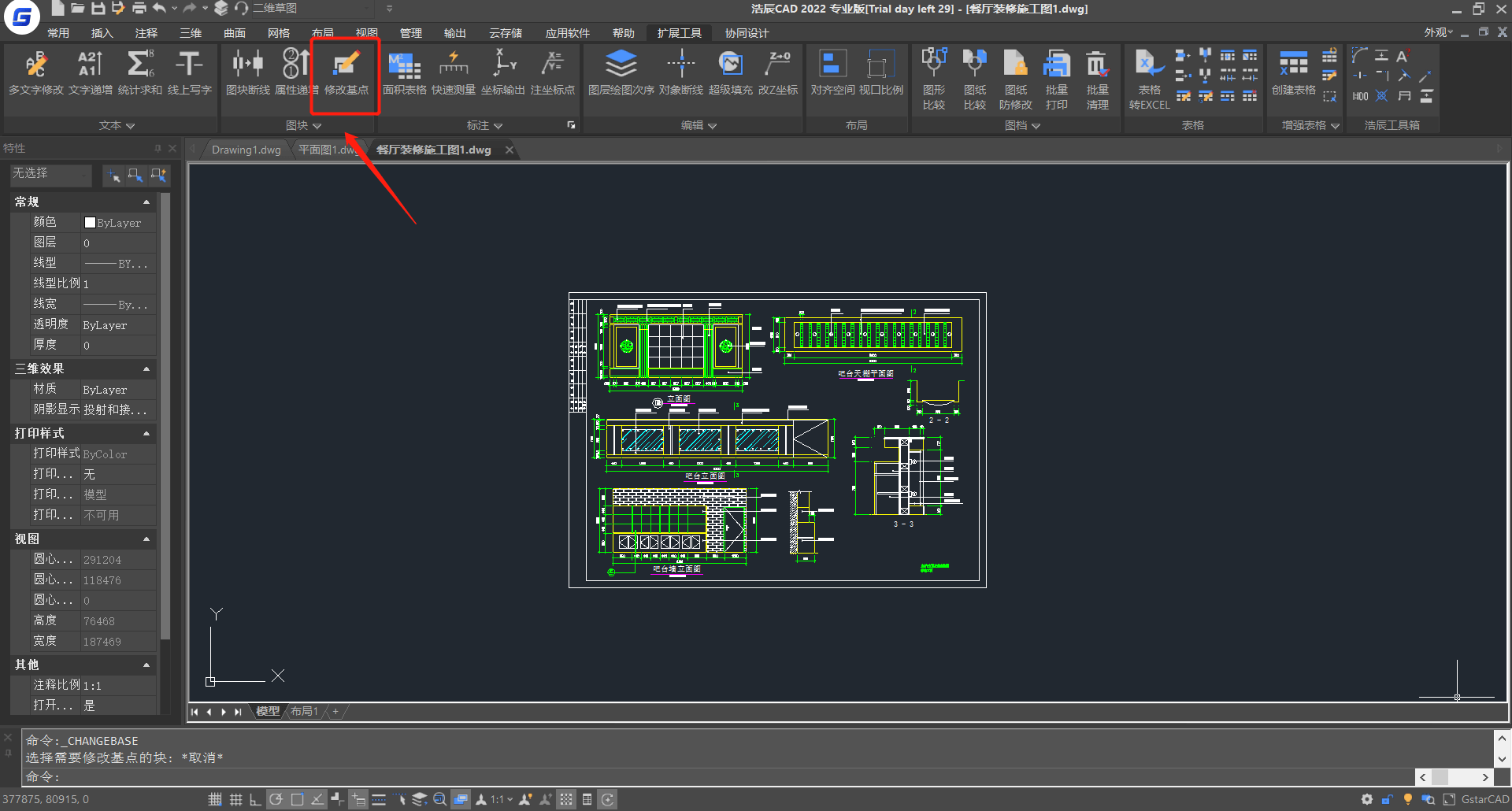Switch to the 布局1 layout tab
The height and width of the screenshot is (811, 1512).
[x=304, y=711]
